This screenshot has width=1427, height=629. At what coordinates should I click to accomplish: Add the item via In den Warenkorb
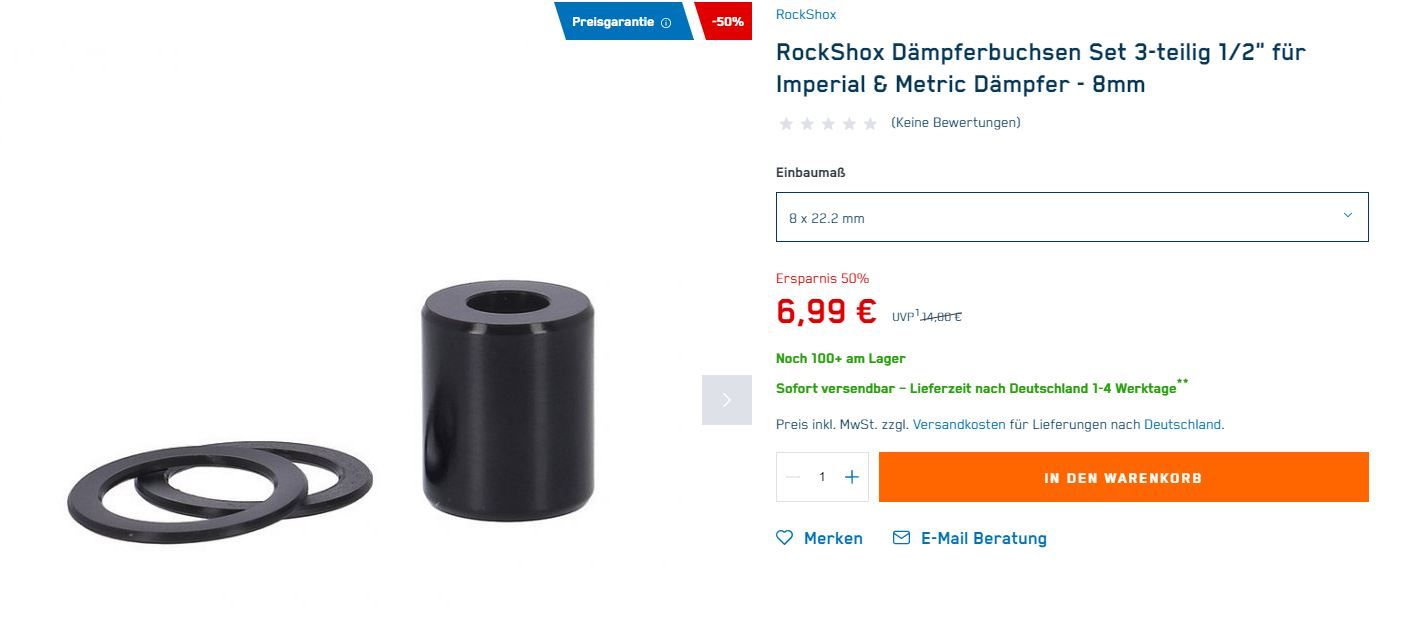pyautogui.click(x=1123, y=477)
